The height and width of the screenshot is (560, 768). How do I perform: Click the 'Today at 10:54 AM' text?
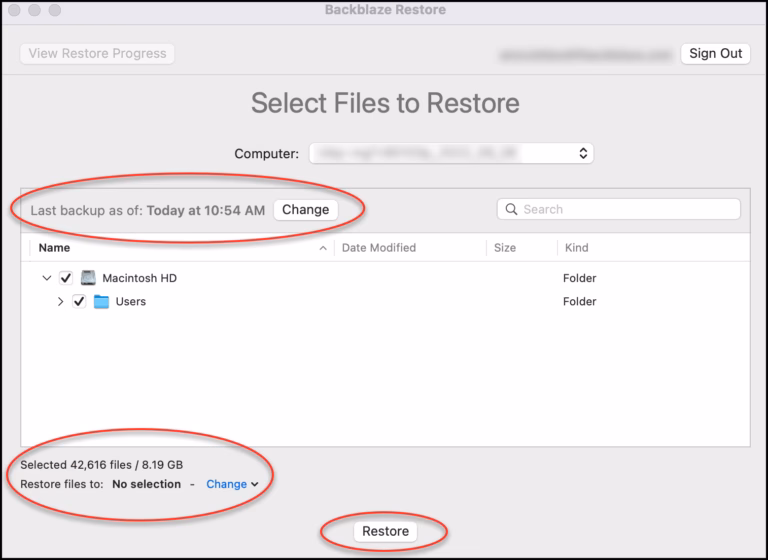pos(206,210)
